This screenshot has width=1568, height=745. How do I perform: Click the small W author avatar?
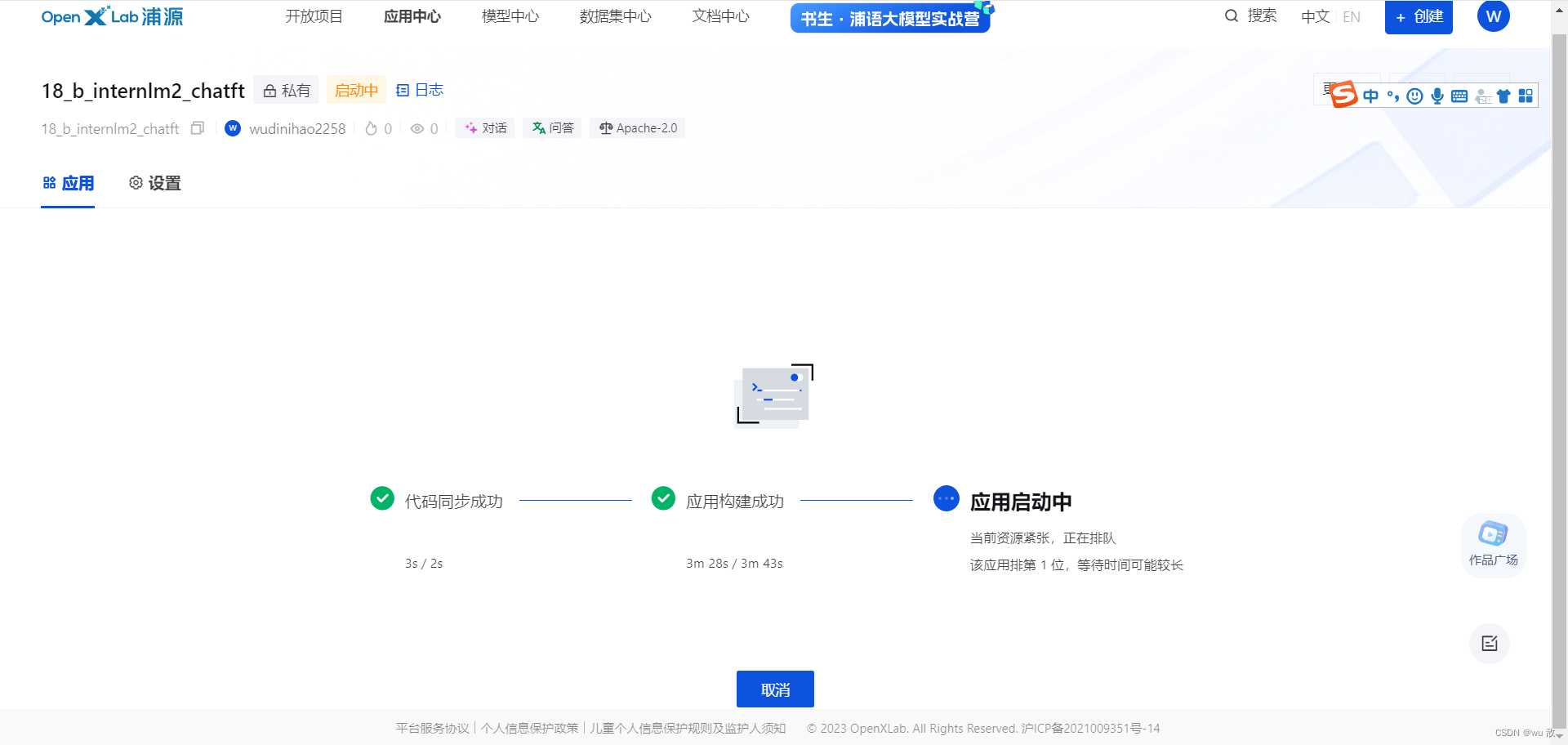233,128
